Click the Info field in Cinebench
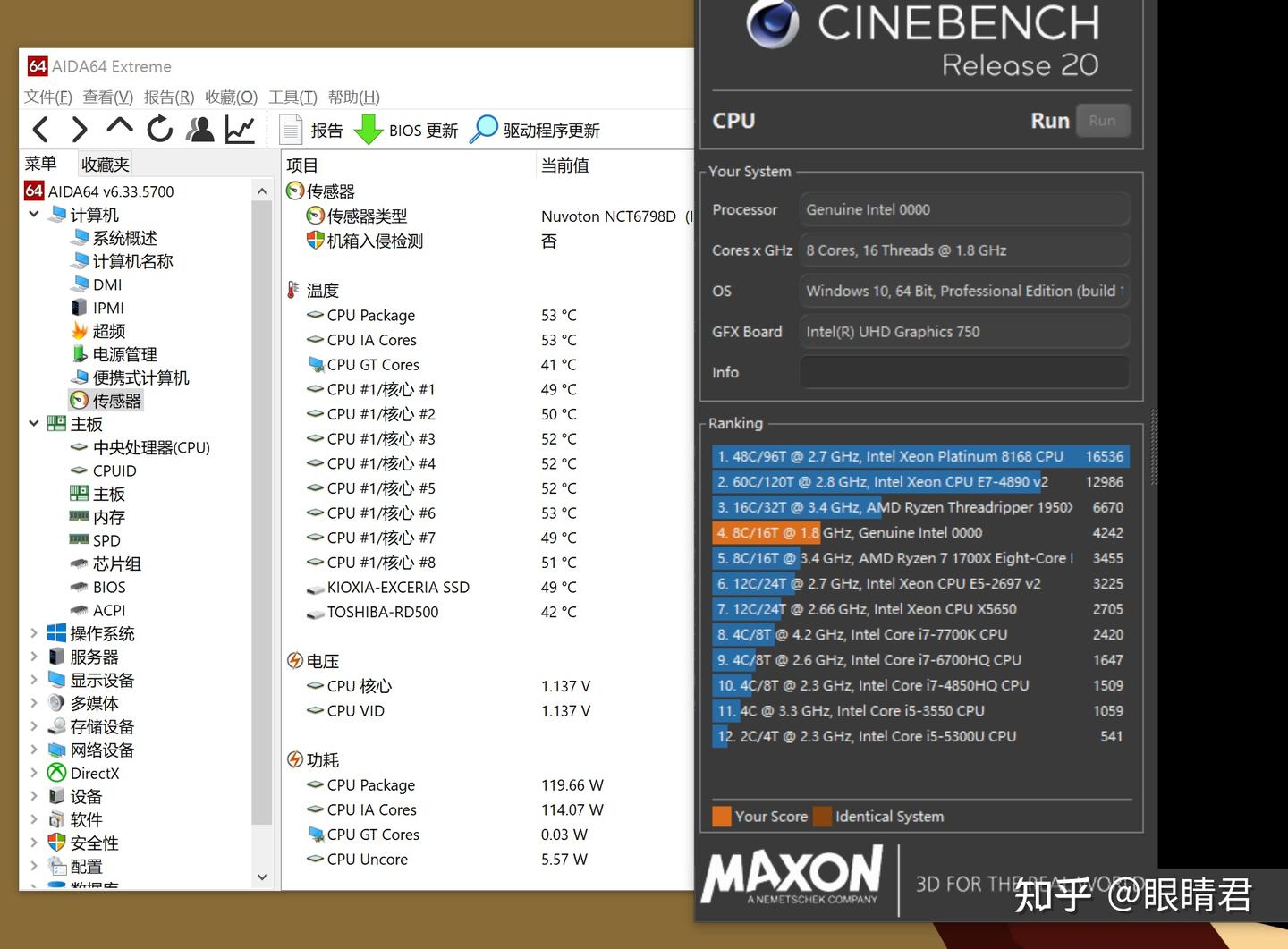 [964, 372]
